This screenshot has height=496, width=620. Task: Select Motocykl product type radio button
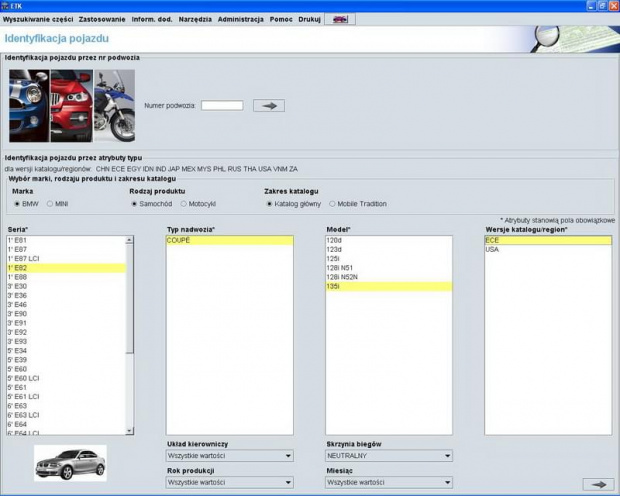pos(183,204)
